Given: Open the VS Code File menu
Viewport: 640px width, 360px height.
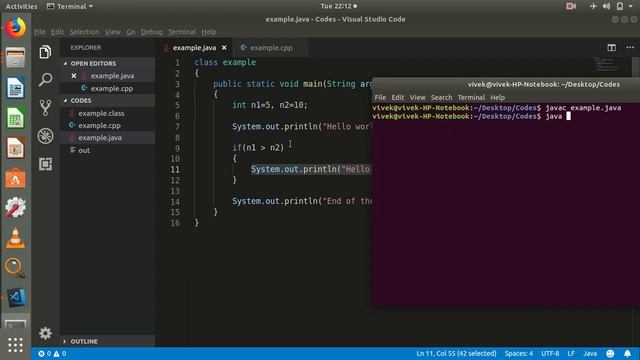Looking at the screenshot, I should click(40, 32).
